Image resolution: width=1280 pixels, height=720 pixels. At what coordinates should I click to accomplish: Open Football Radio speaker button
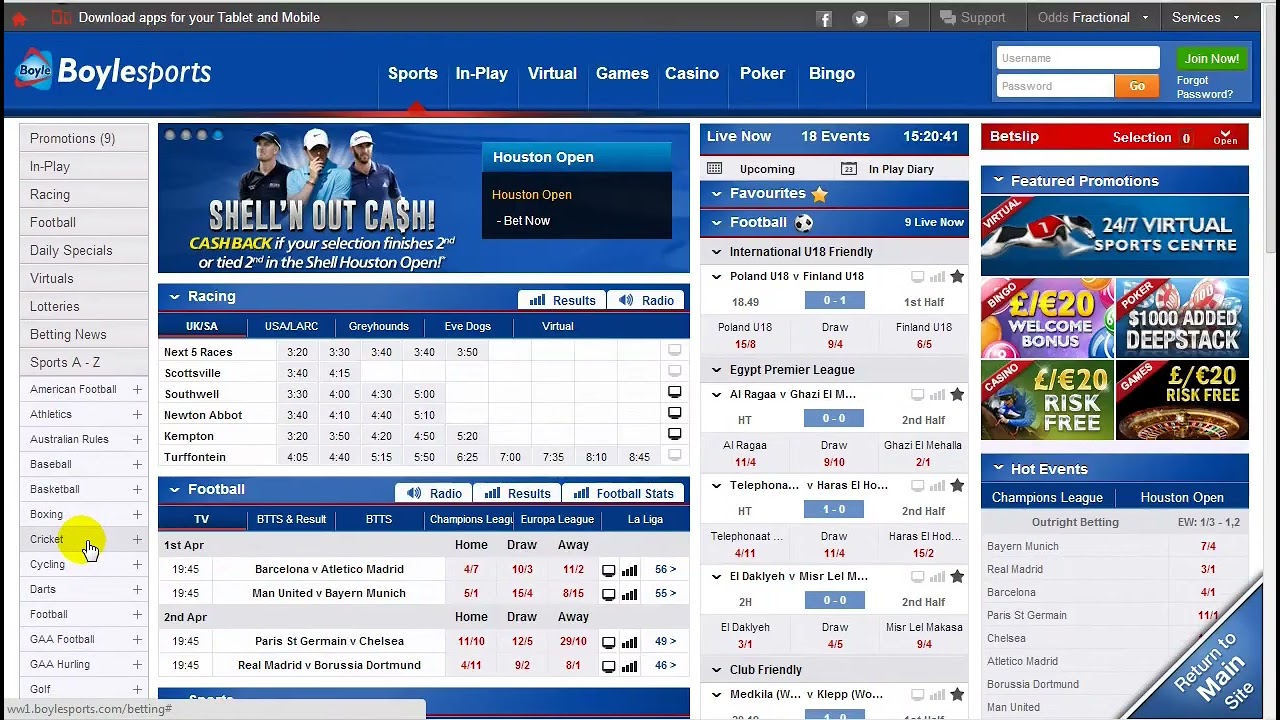coord(434,493)
